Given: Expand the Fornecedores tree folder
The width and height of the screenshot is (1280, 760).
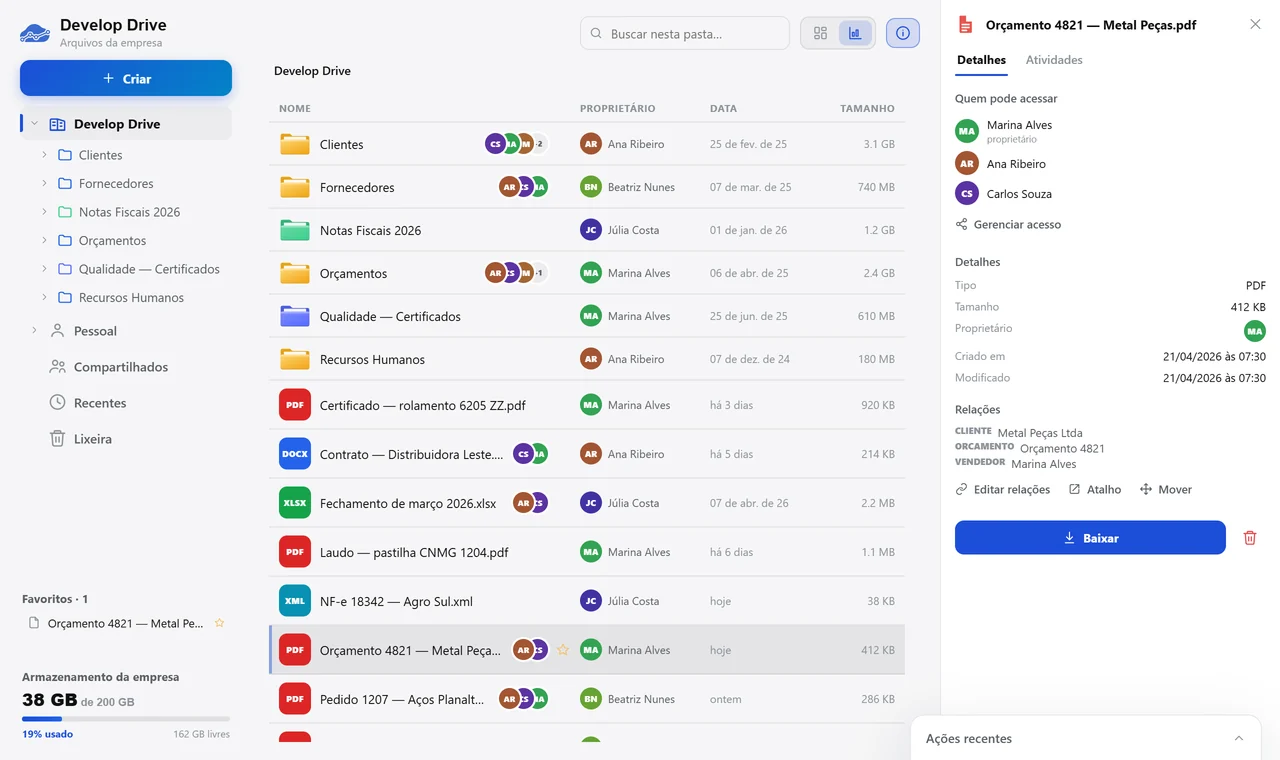Looking at the screenshot, I should point(44,183).
